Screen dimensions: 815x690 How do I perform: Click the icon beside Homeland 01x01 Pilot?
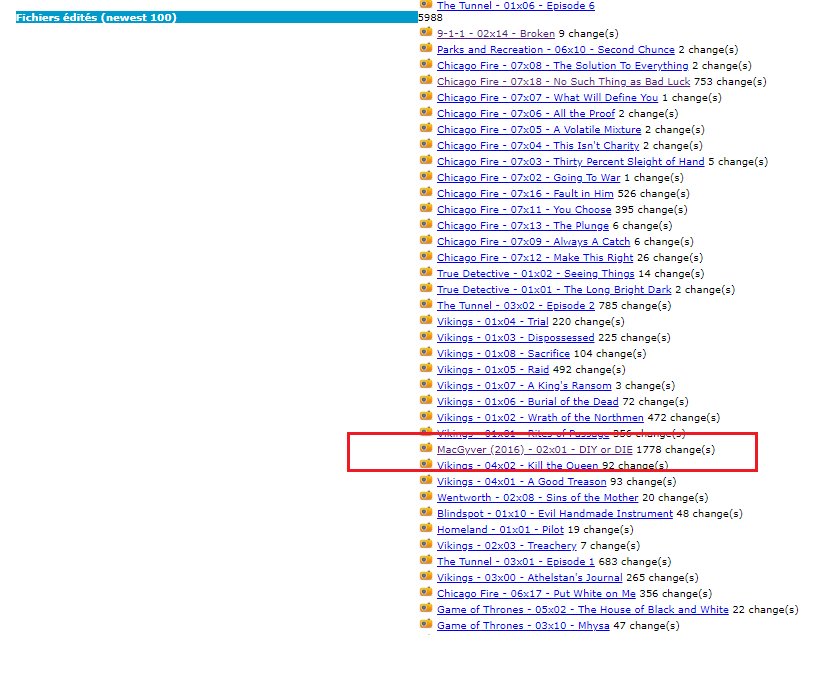(x=426, y=528)
